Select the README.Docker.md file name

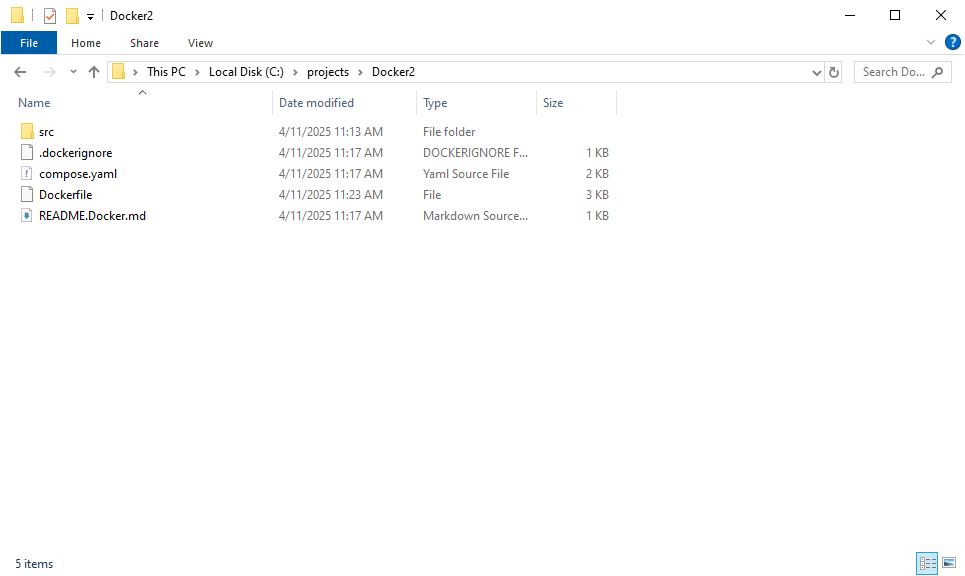[92, 215]
